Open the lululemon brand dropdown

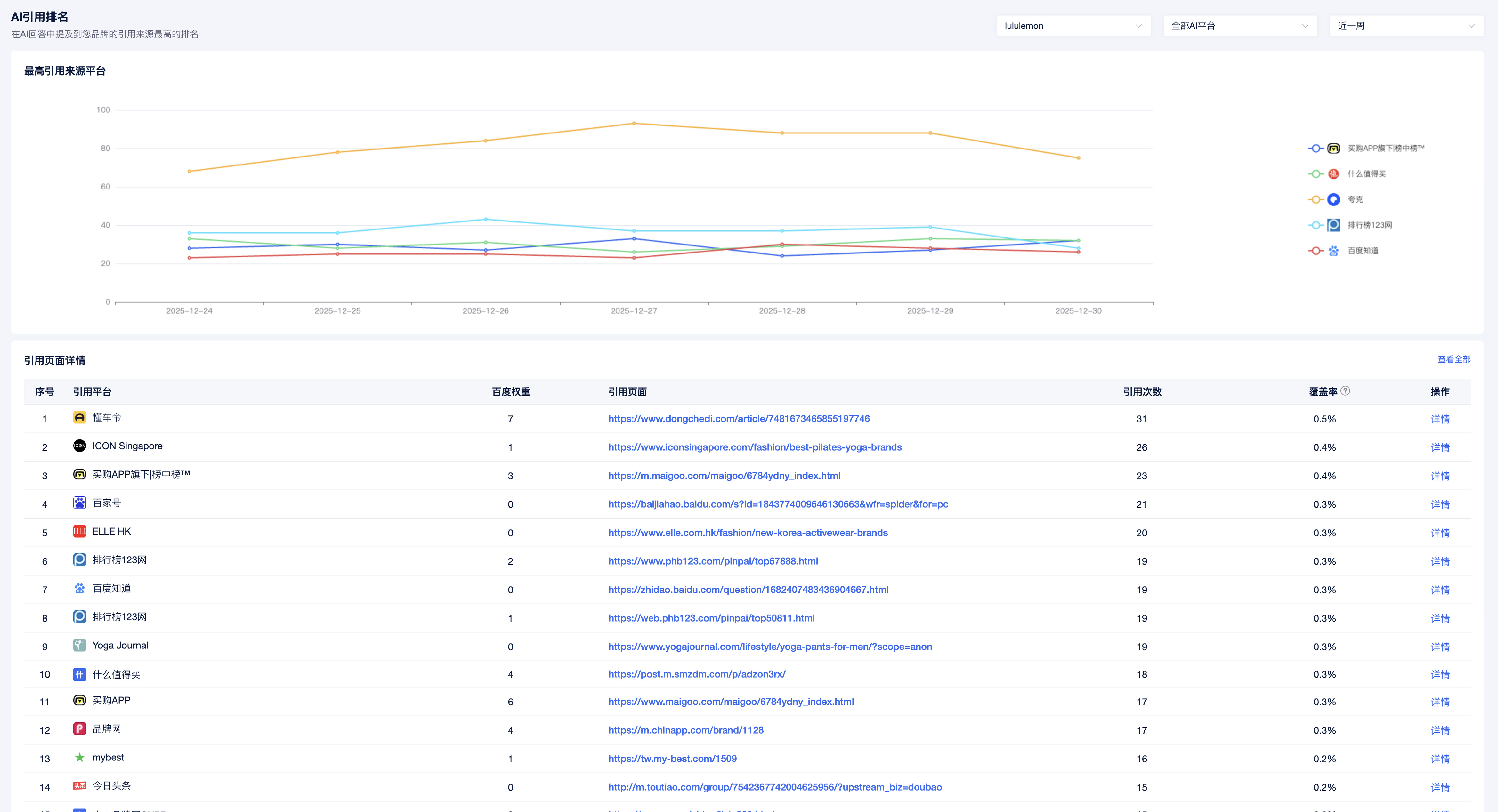coord(1073,26)
